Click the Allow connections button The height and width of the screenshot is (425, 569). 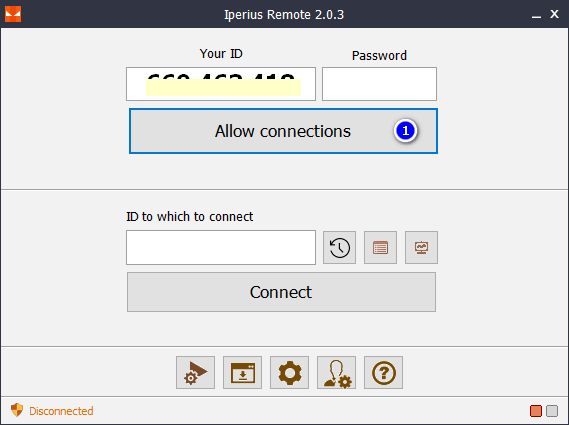click(283, 131)
